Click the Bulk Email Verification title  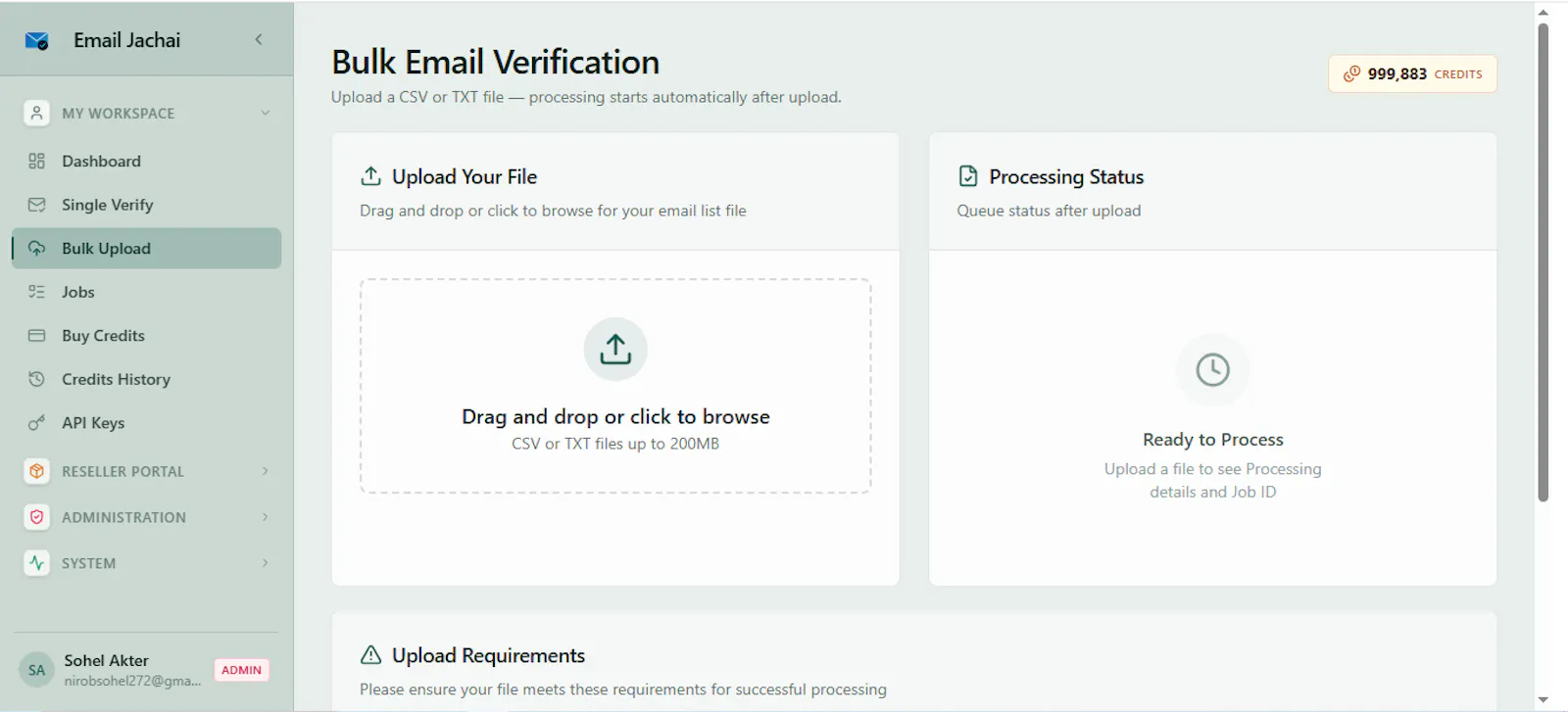[x=495, y=62]
